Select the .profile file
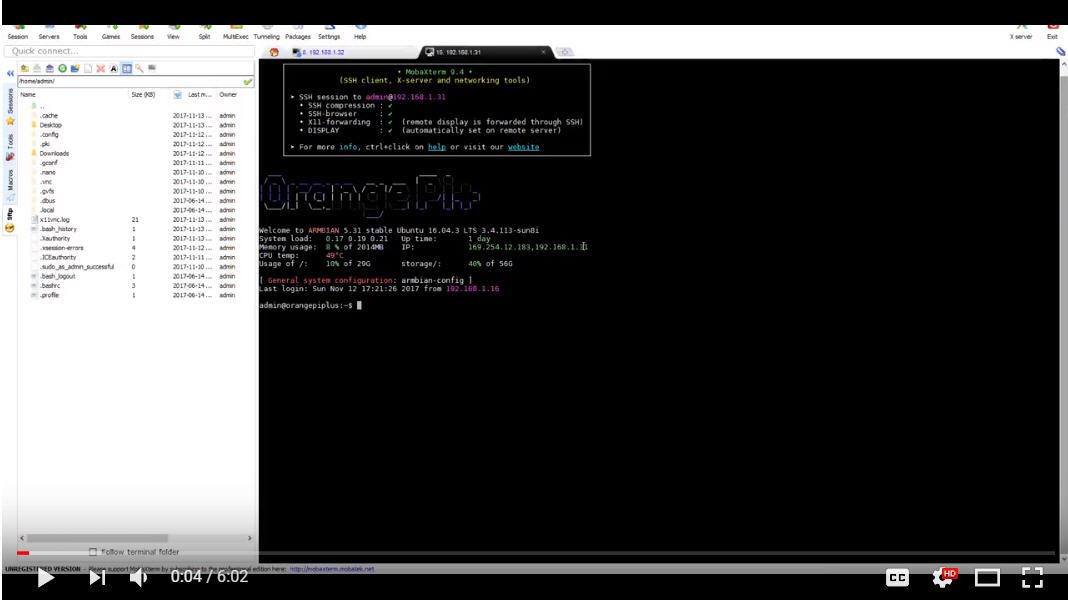1068x601 pixels. coord(136,295)
